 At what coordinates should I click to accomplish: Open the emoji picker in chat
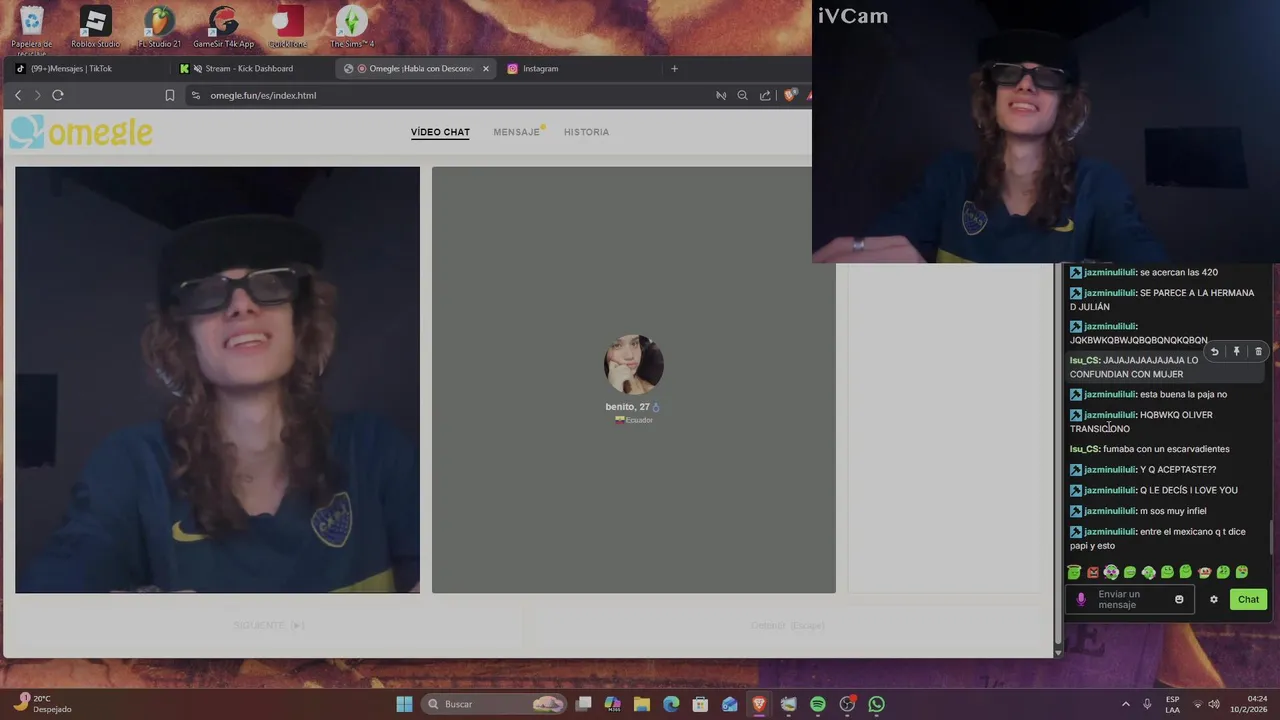[1179, 599]
